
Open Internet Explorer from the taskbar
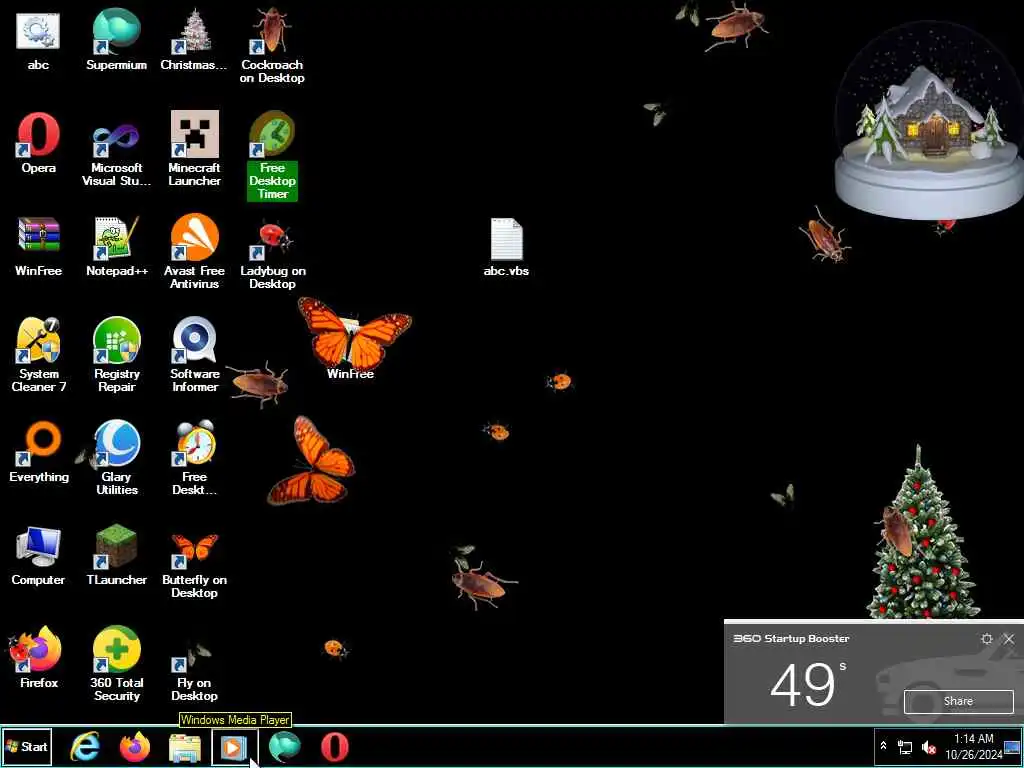click(85, 747)
